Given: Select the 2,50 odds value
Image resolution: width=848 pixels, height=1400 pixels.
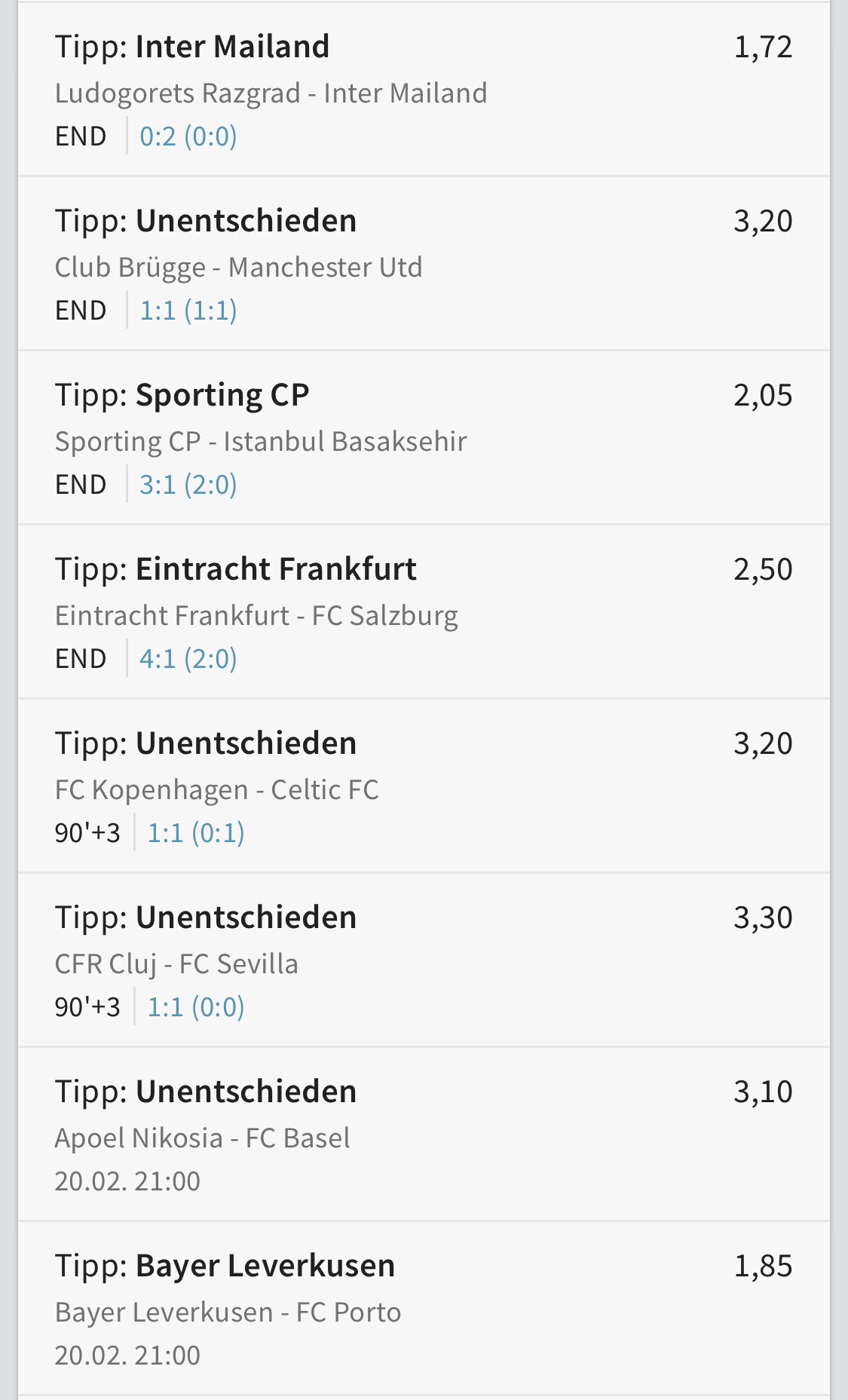Looking at the screenshot, I should pos(763,569).
